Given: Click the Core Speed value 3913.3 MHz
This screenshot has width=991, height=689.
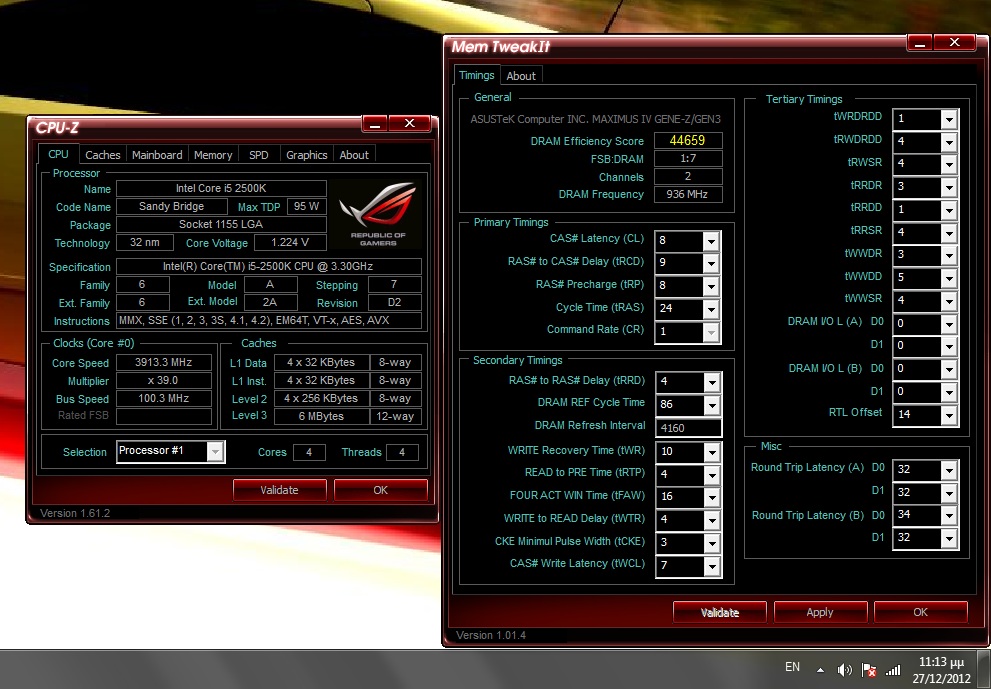Looking at the screenshot, I should coord(164,362).
